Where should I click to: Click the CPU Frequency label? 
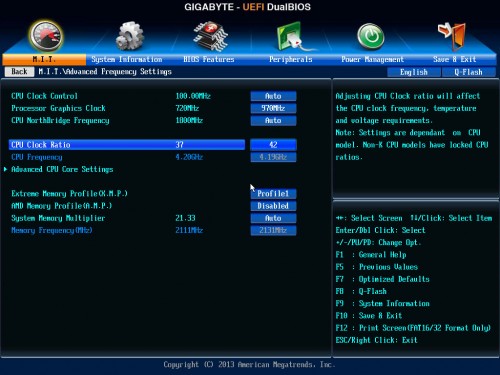pos(37,157)
